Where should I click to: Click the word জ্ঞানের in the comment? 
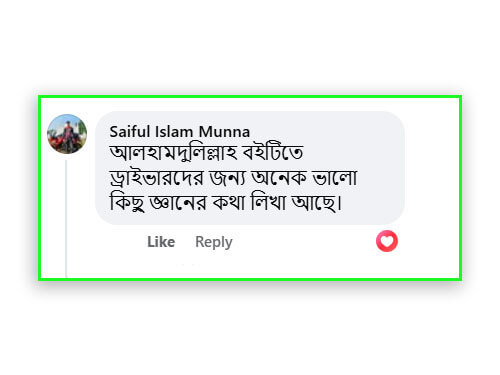[178, 203]
